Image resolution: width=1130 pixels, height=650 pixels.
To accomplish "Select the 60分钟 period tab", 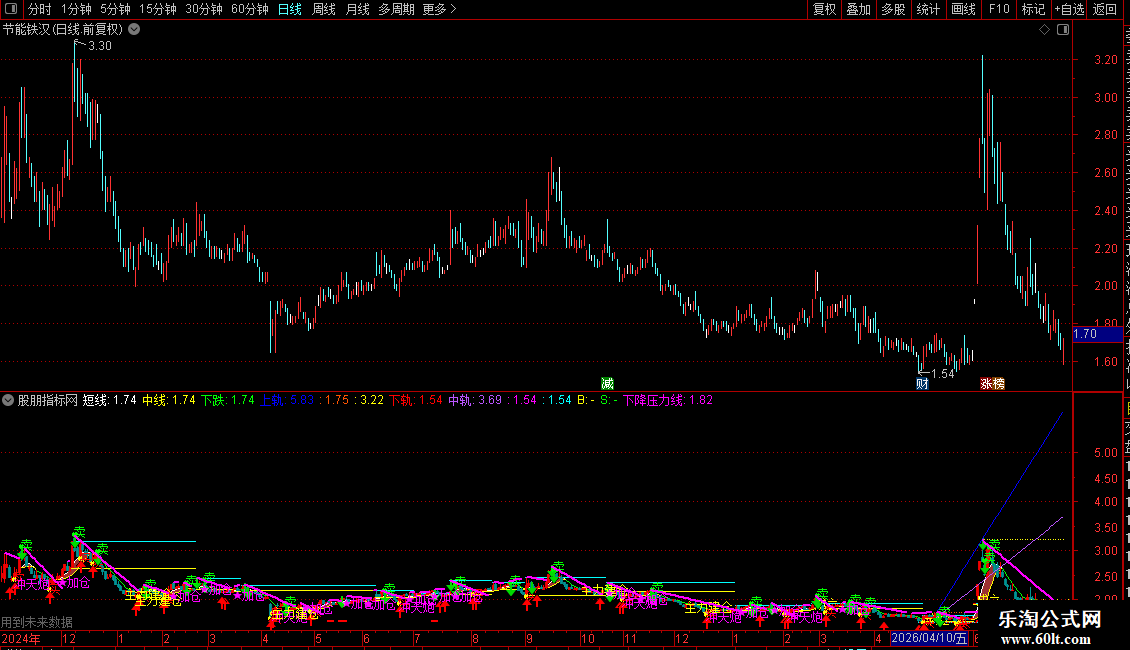I will coord(250,9).
